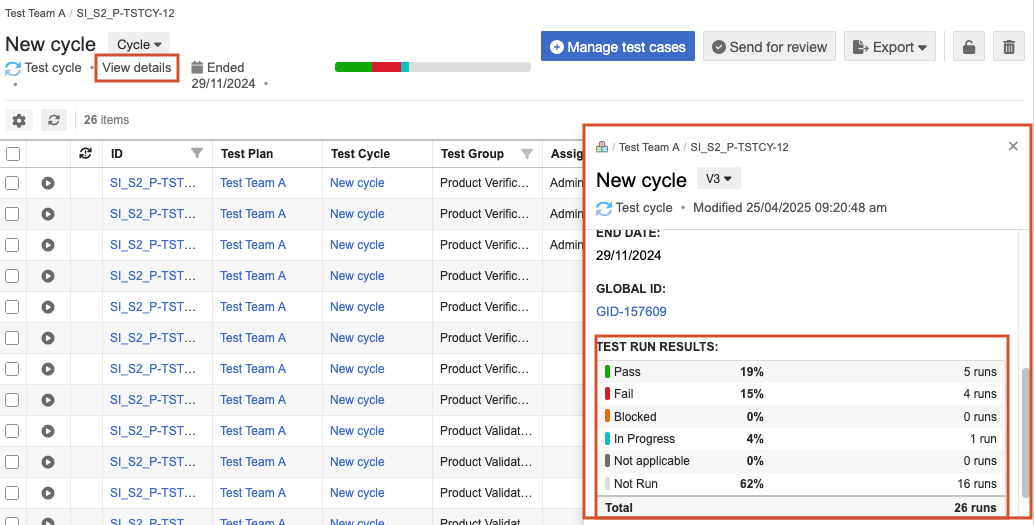Open the GID-157609 global ID link

[x=631, y=311]
